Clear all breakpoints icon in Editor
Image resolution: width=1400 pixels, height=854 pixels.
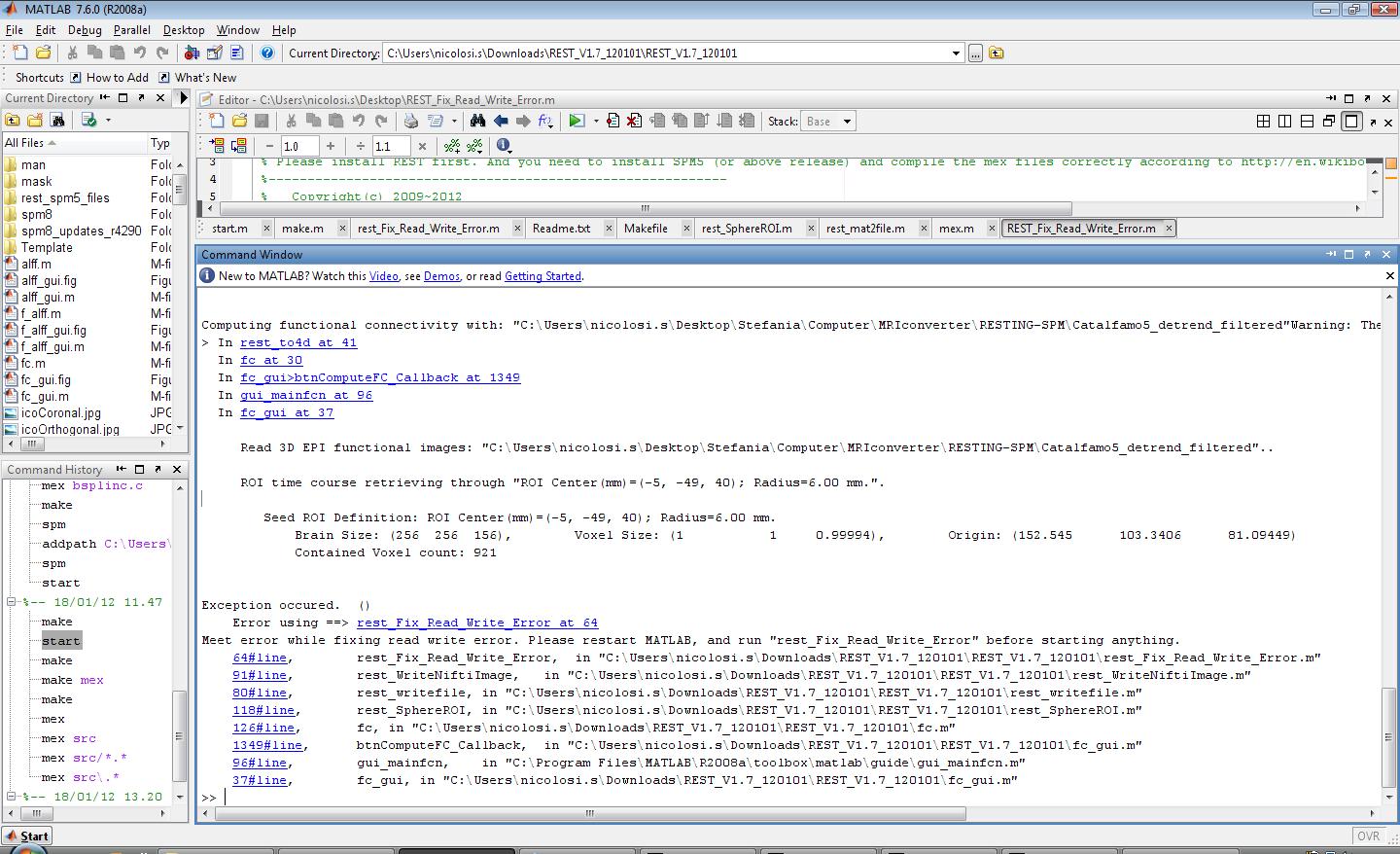(x=634, y=121)
